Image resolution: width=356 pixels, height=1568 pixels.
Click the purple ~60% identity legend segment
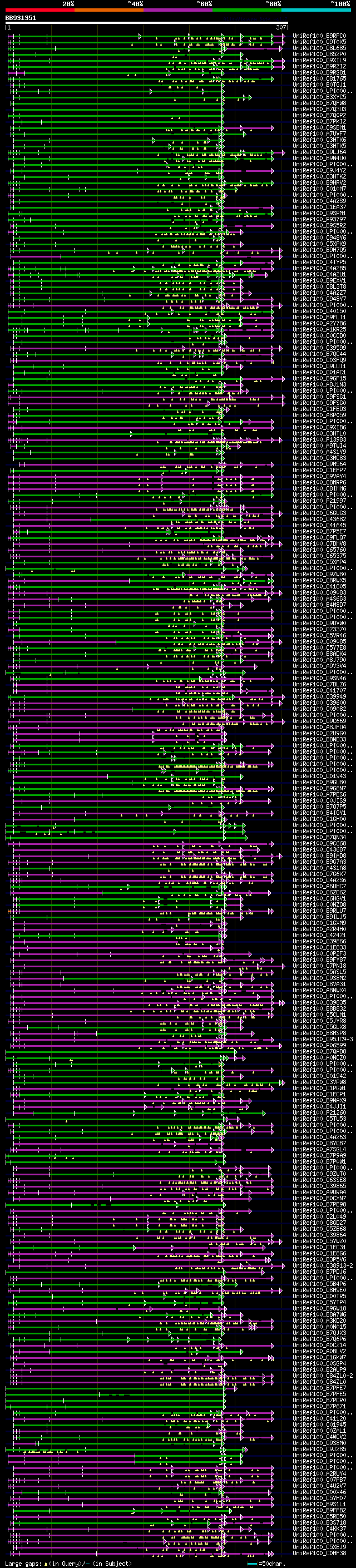(177, 10)
